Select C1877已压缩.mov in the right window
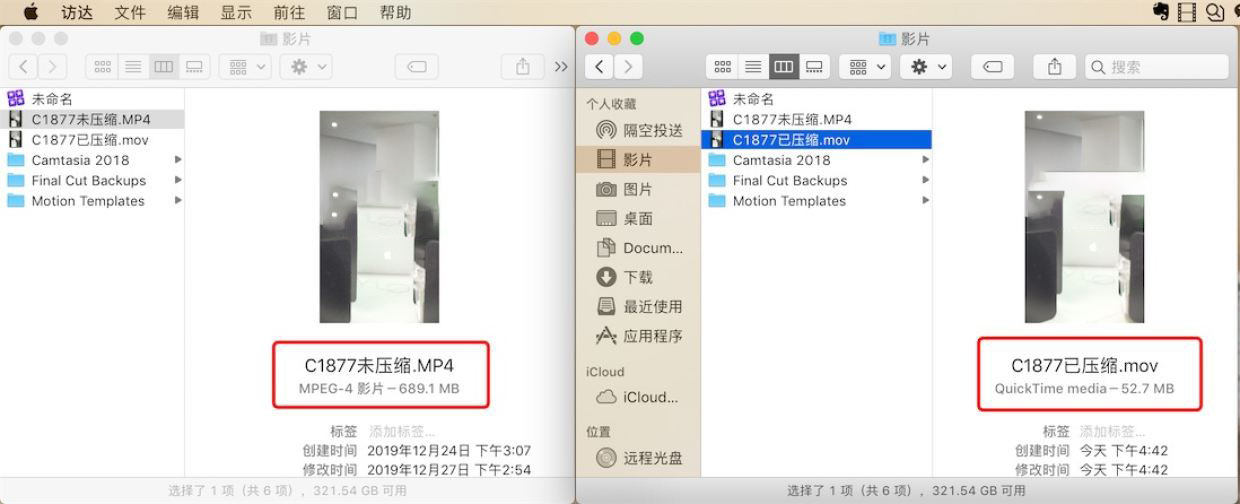Viewport: 1240px width, 504px height. [x=817, y=140]
